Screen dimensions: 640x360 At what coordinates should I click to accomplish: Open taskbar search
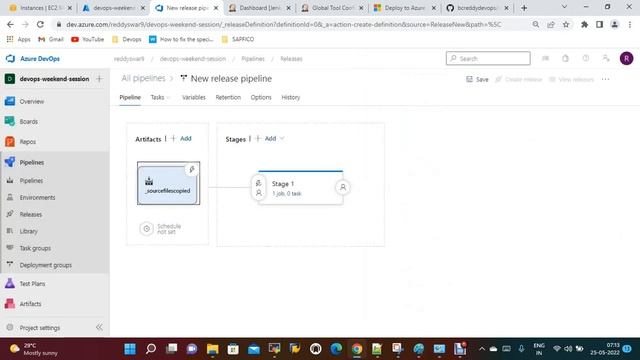tap(151, 349)
